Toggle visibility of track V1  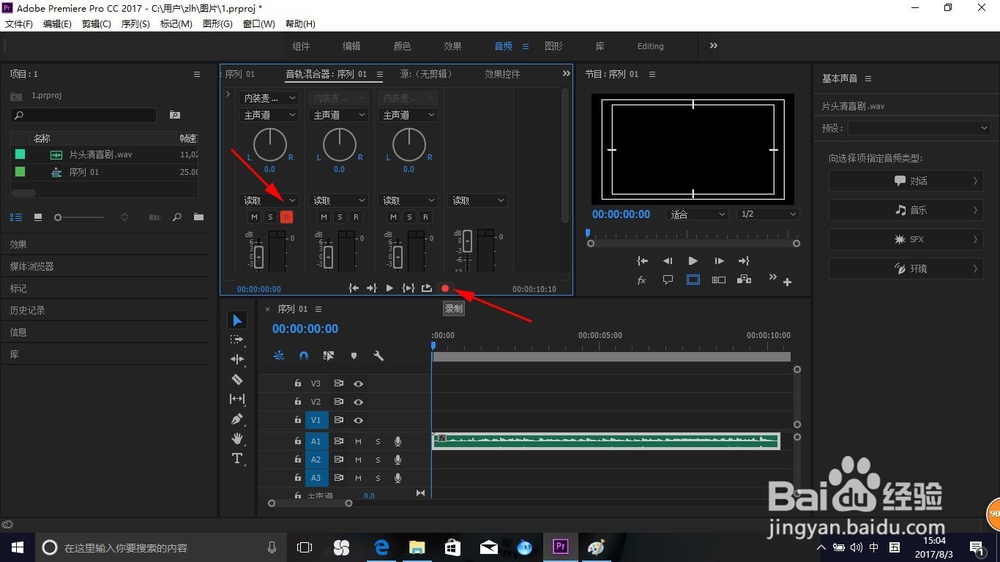point(358,420)
